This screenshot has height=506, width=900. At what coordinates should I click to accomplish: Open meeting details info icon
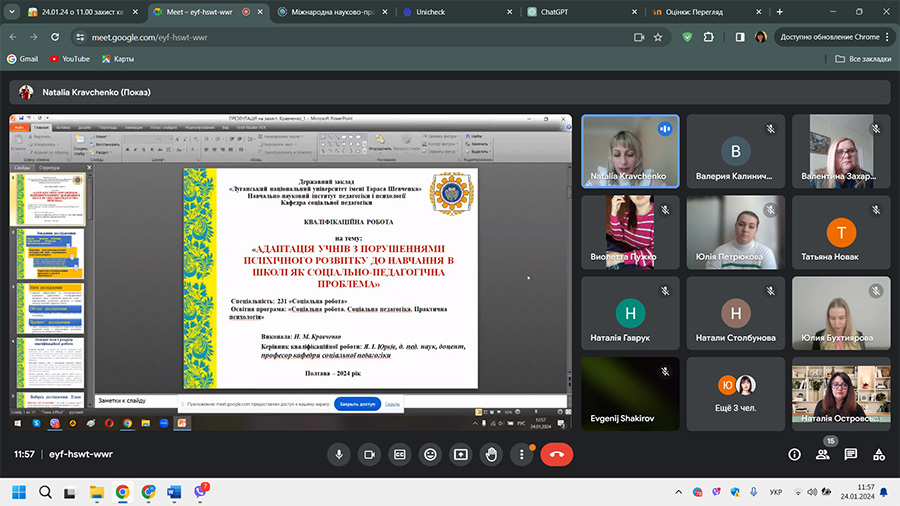(x=795, y=454)
